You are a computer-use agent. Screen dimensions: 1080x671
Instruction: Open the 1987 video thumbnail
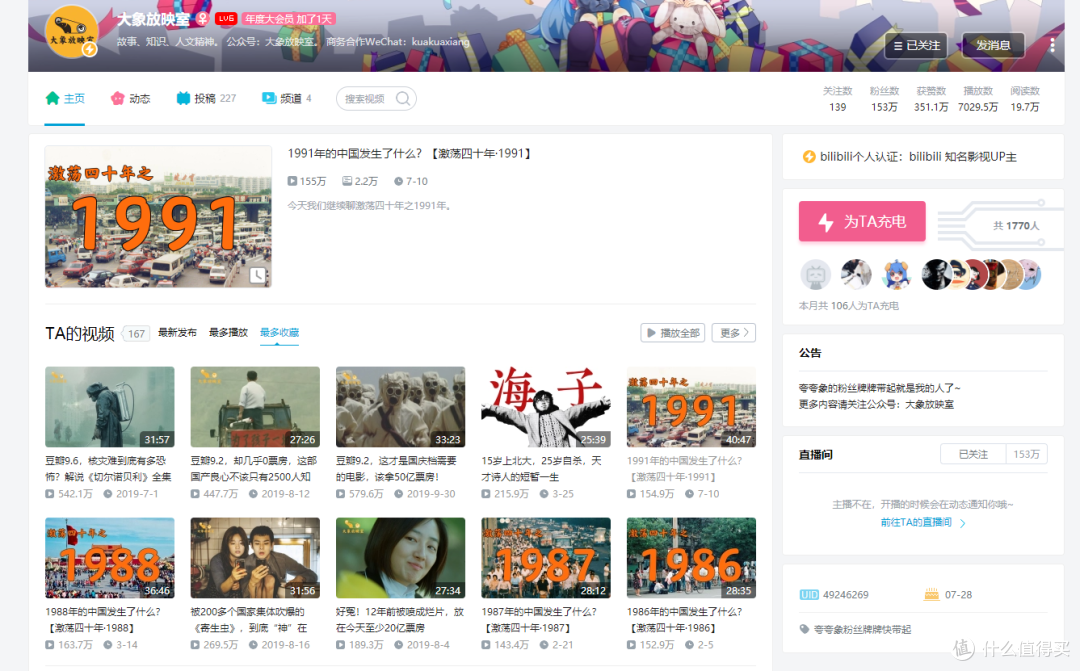point(546,558)
